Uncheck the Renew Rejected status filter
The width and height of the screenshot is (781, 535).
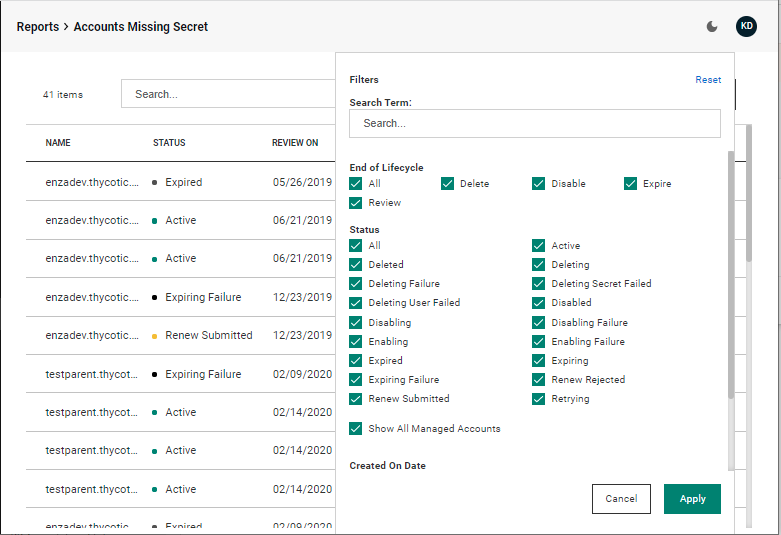[x=539, y=380]
